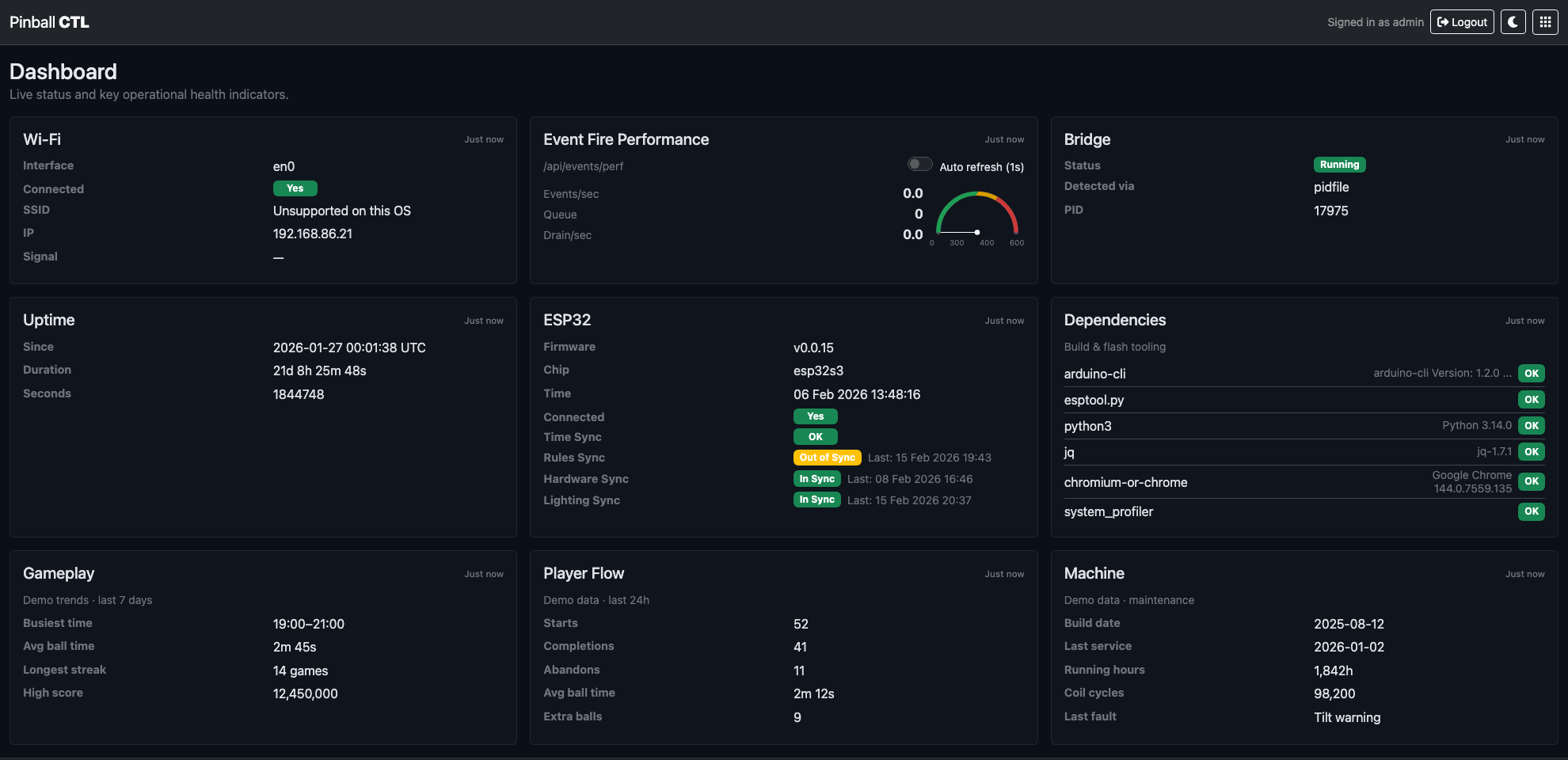Click the OK badge for ESP32 Time Sync

815,436
